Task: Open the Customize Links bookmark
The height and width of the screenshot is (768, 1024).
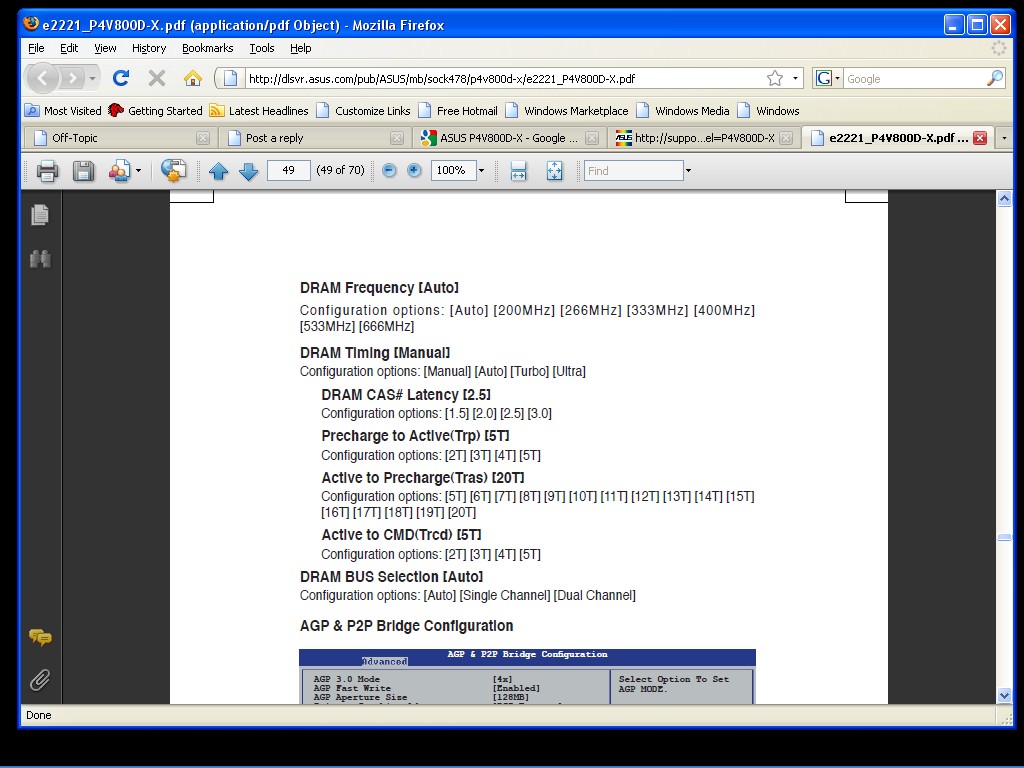Action: click(x=363, y=110)
